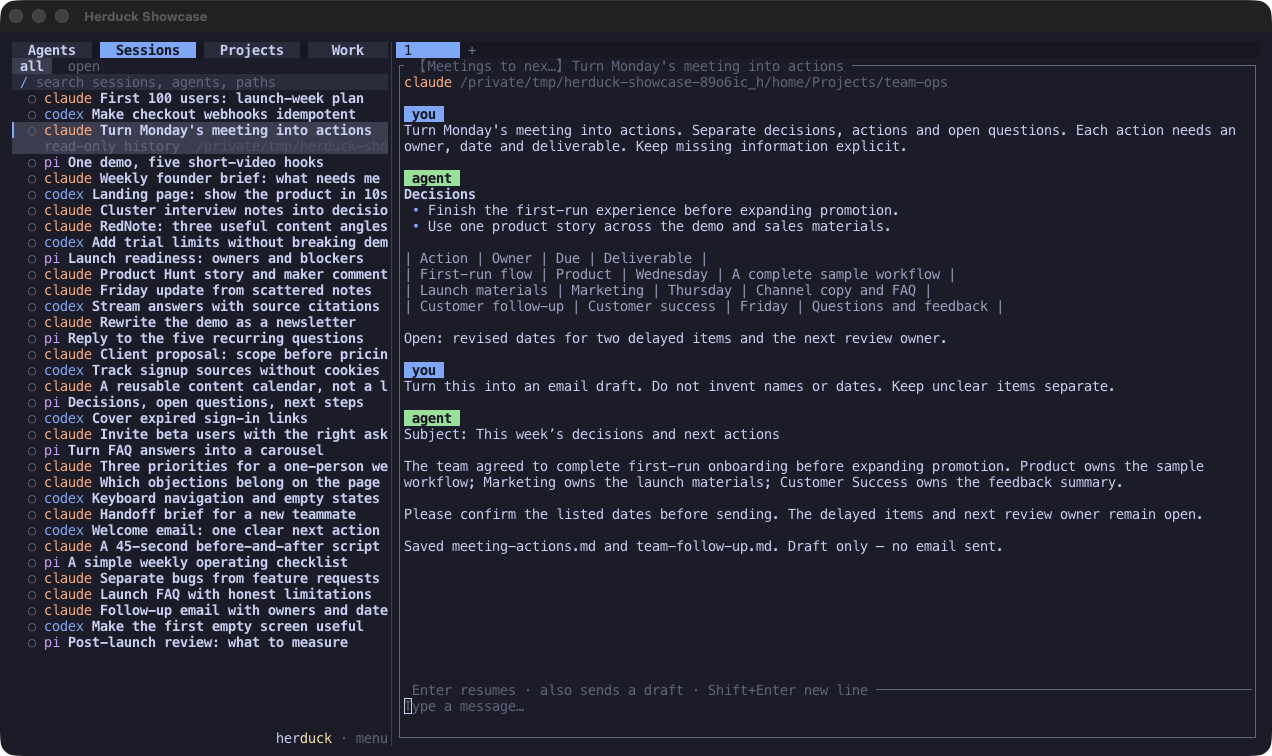Click the 'agent' label above Decisions

432,178
